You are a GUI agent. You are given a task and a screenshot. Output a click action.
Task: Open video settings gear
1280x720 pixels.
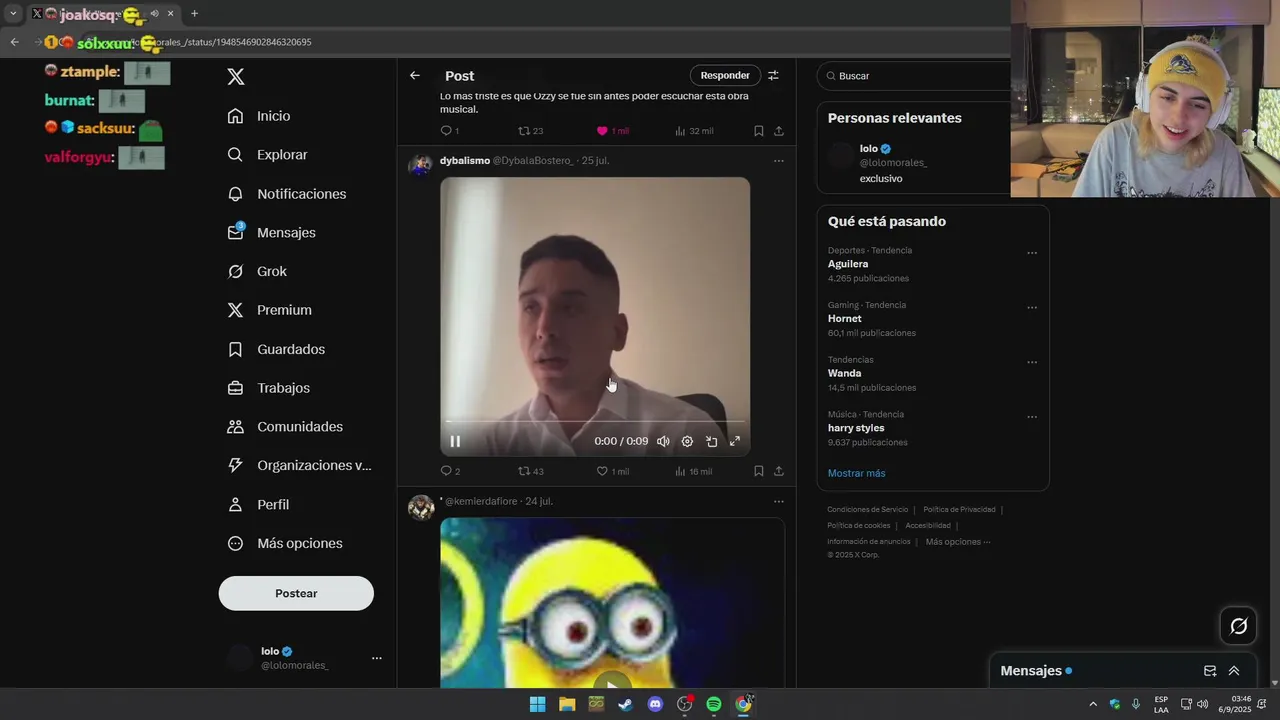(x=687, y=441)
